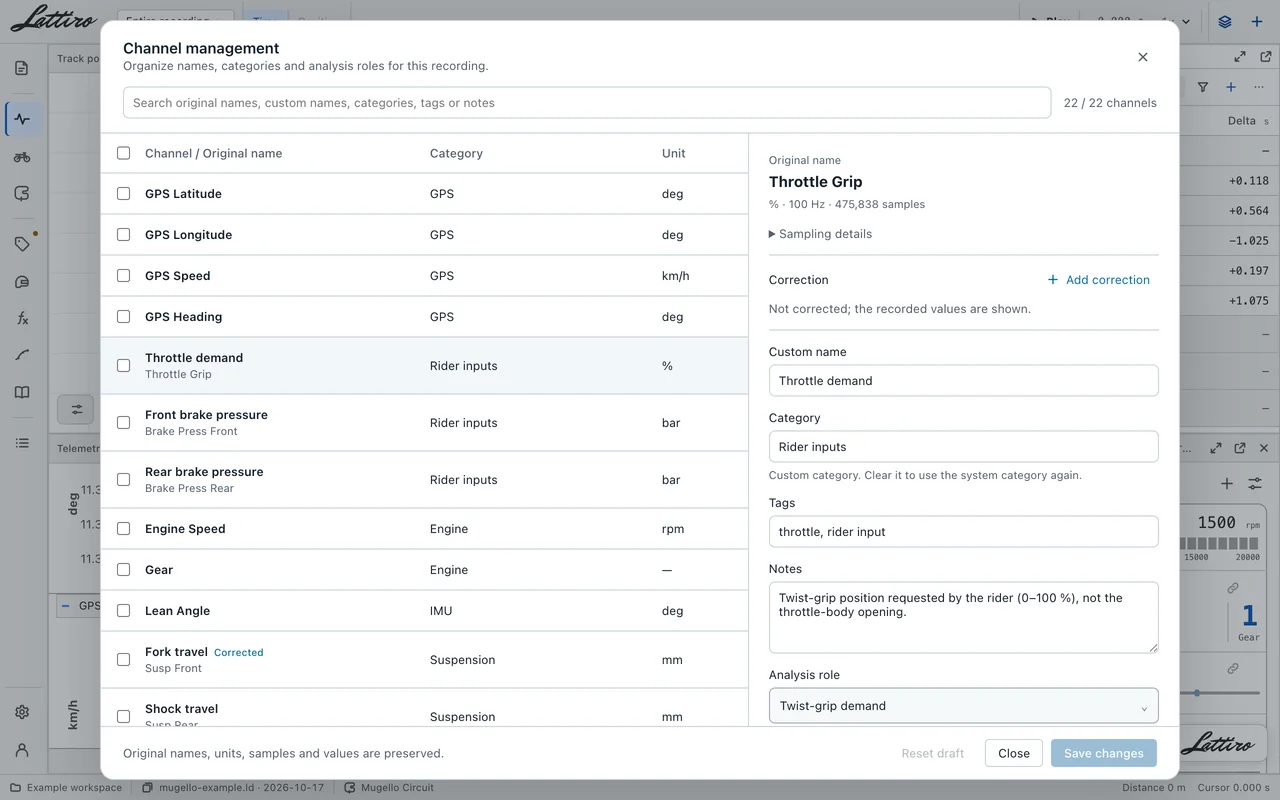Open the document sidebar icon
This screenshot has height=800, width=1280.
pos(22,68)
